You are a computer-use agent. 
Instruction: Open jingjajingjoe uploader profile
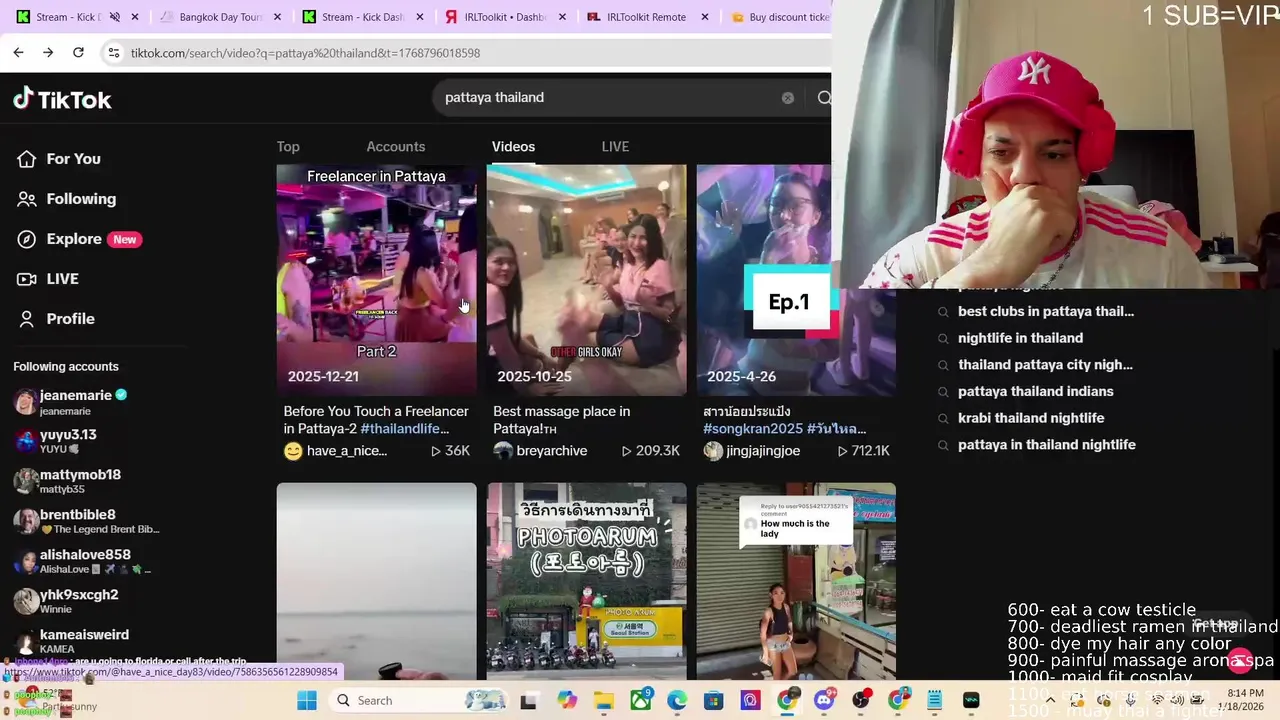[x=763, y=451]
